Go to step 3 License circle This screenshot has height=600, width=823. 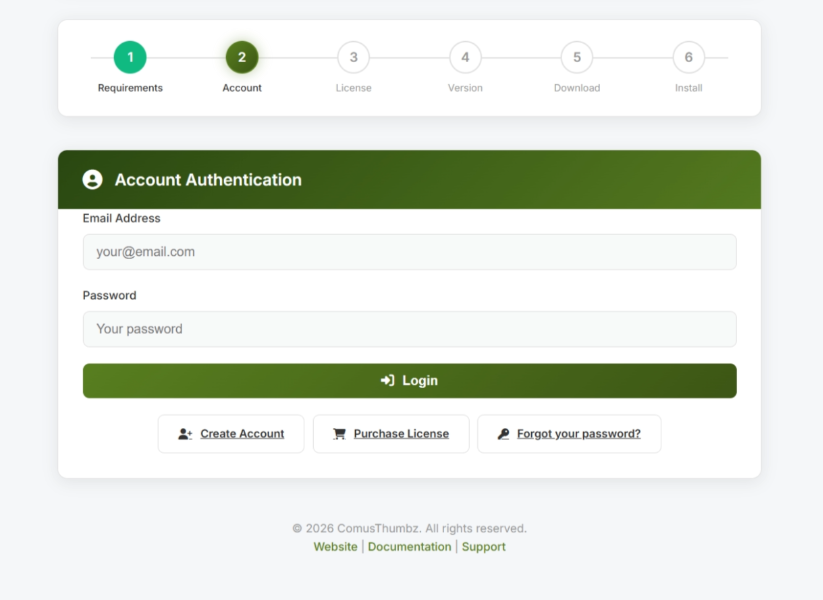(x=353, y=58)
